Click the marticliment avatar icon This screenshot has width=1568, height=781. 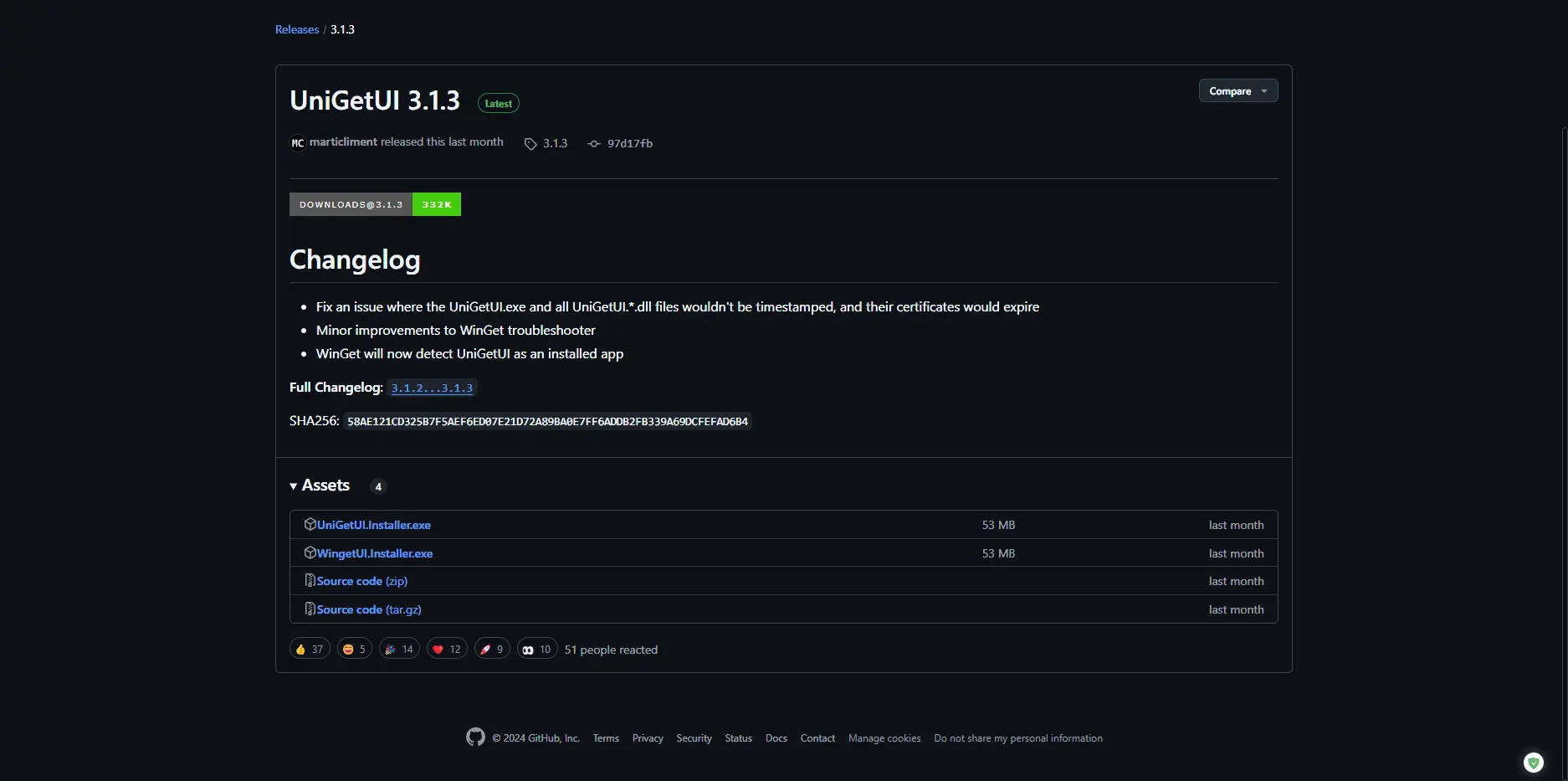[297, 142]
